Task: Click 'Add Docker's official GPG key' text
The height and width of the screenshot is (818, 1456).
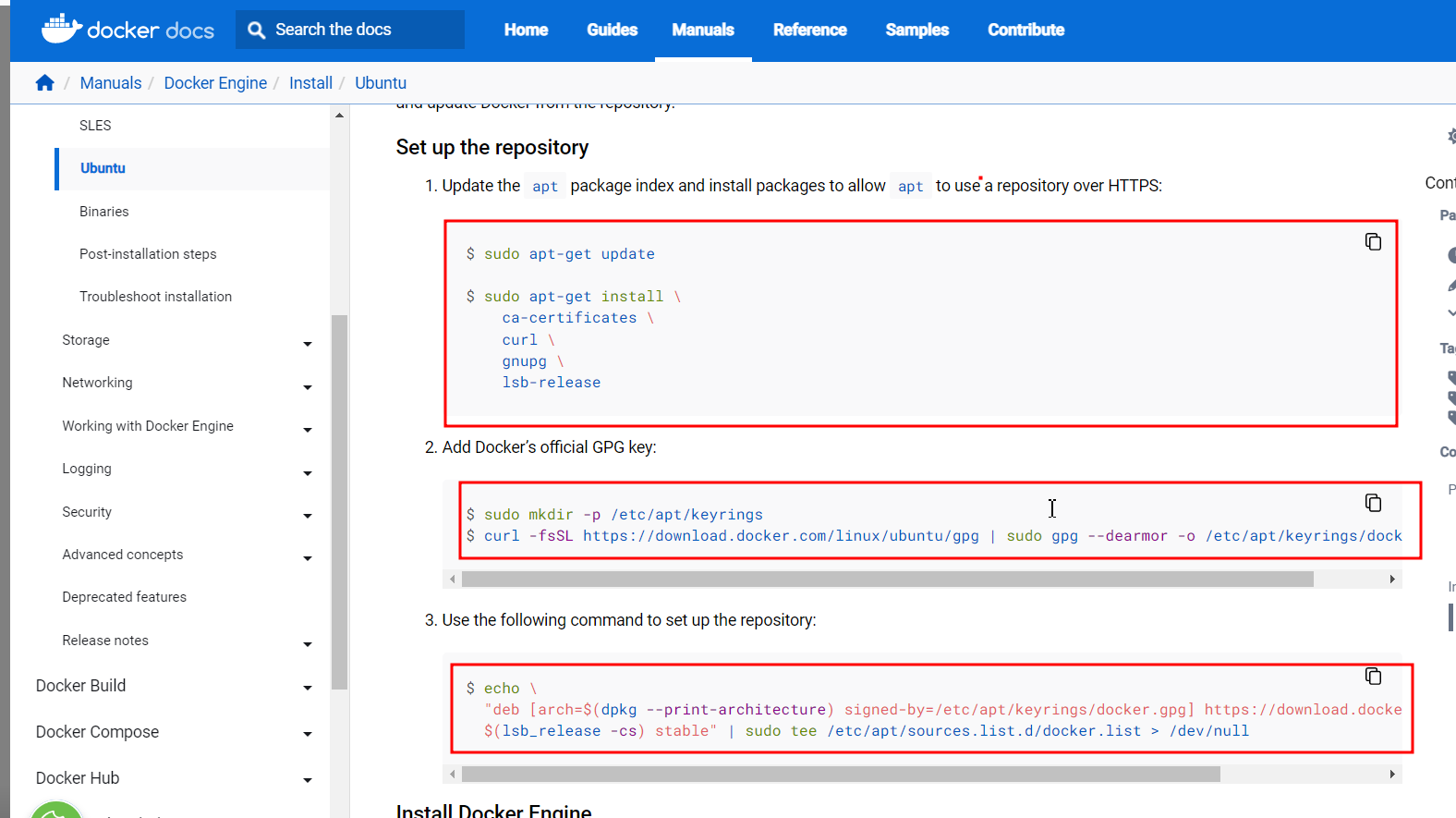Action: pos(549,447)
